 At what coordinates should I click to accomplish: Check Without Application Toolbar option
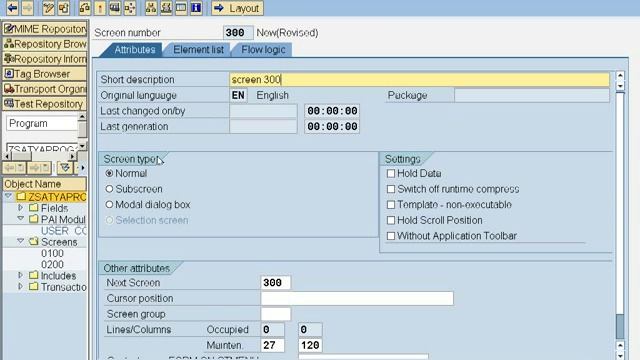tap(391, 236)
